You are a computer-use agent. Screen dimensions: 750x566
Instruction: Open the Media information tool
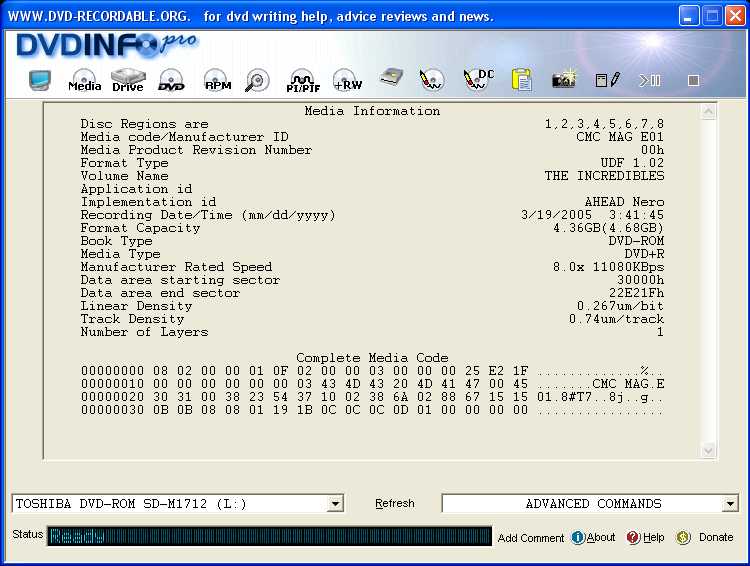85,80
